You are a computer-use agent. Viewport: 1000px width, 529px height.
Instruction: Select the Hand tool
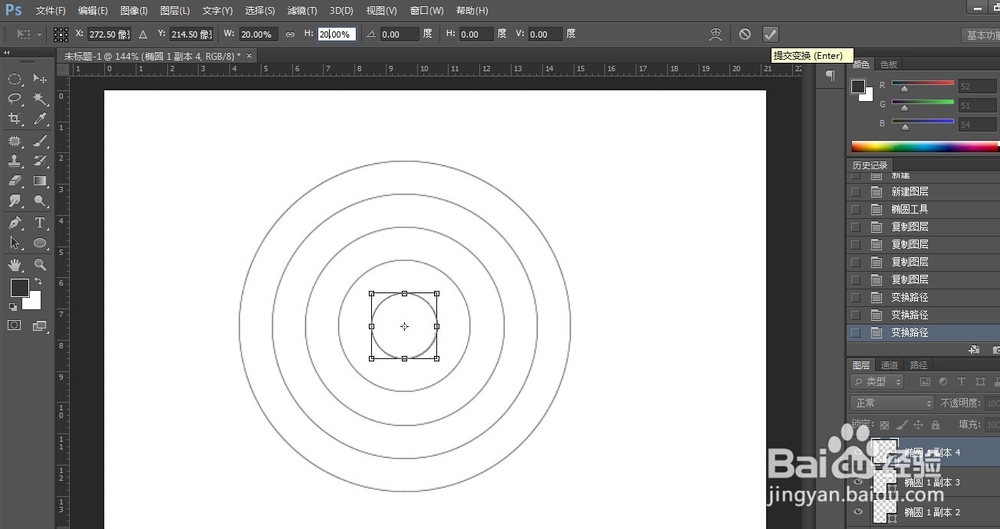click(14, 264)
